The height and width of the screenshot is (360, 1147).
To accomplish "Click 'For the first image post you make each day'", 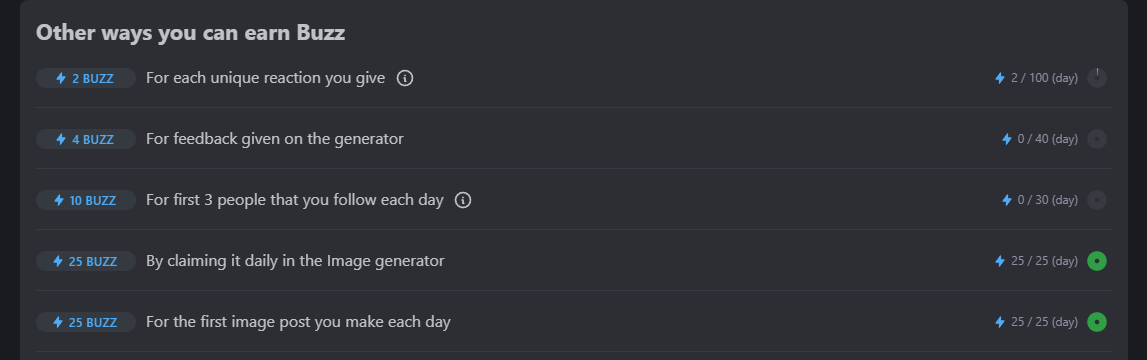I will pos(298,322).
